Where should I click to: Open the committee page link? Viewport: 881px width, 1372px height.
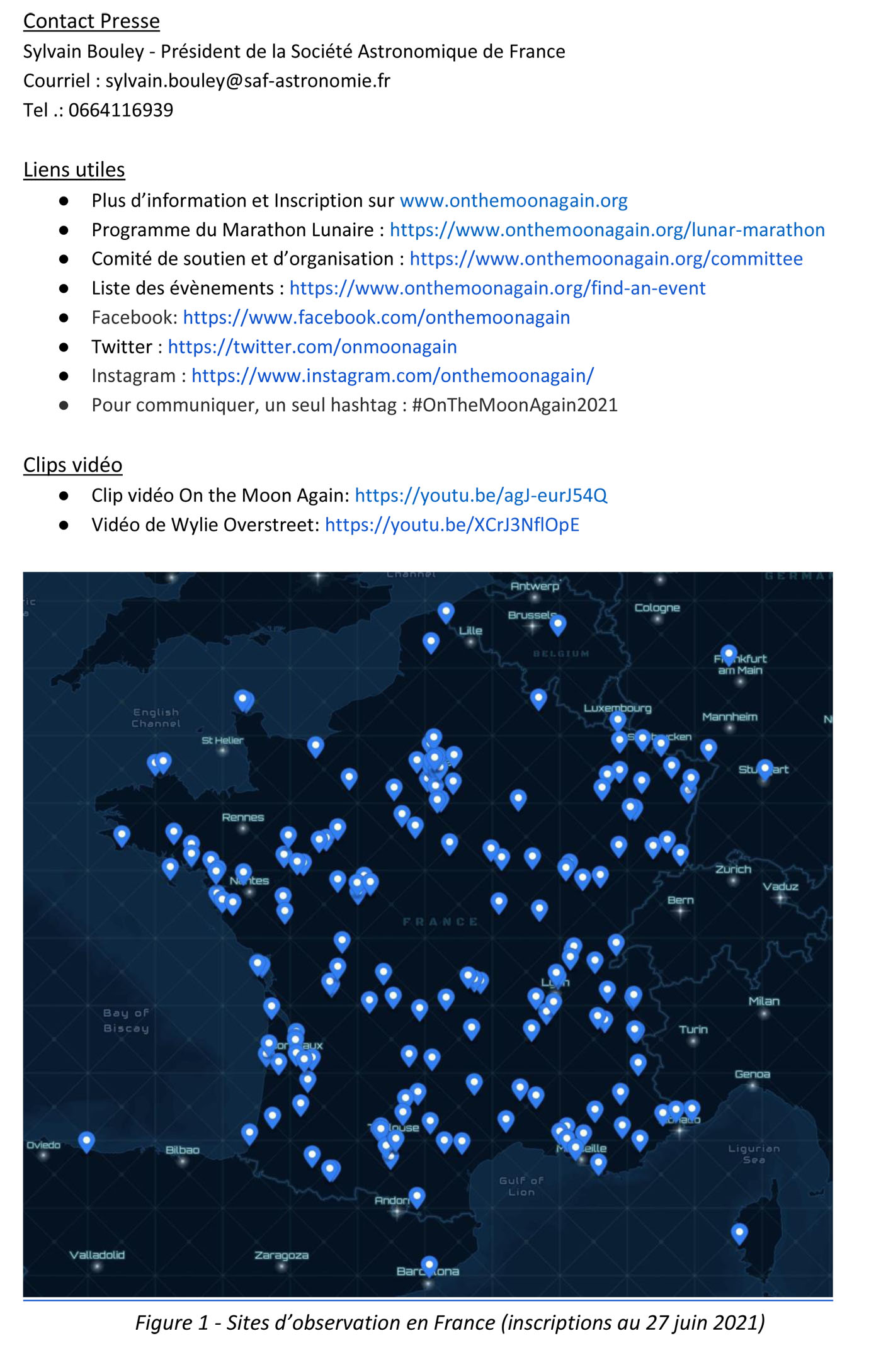coord(606,259)
